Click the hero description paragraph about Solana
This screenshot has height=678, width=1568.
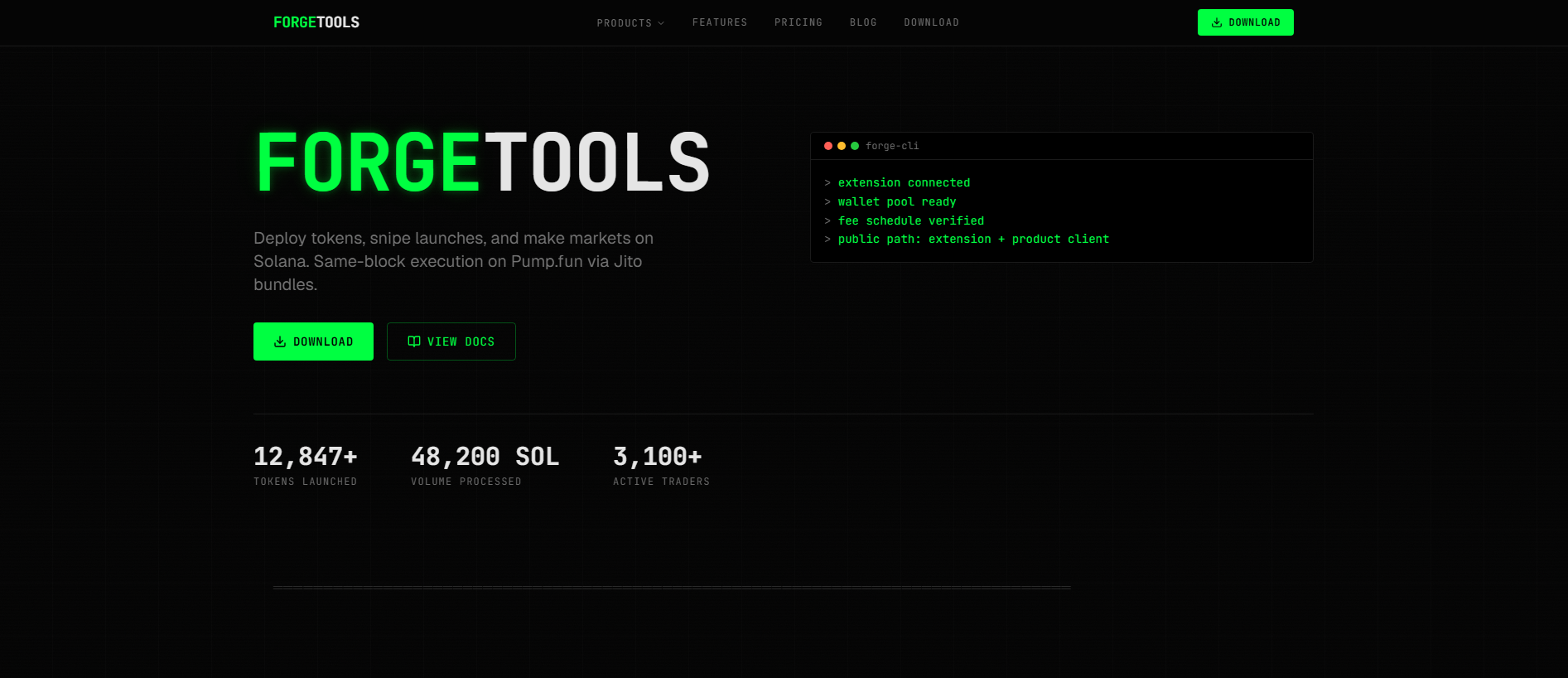coord(454,261)
